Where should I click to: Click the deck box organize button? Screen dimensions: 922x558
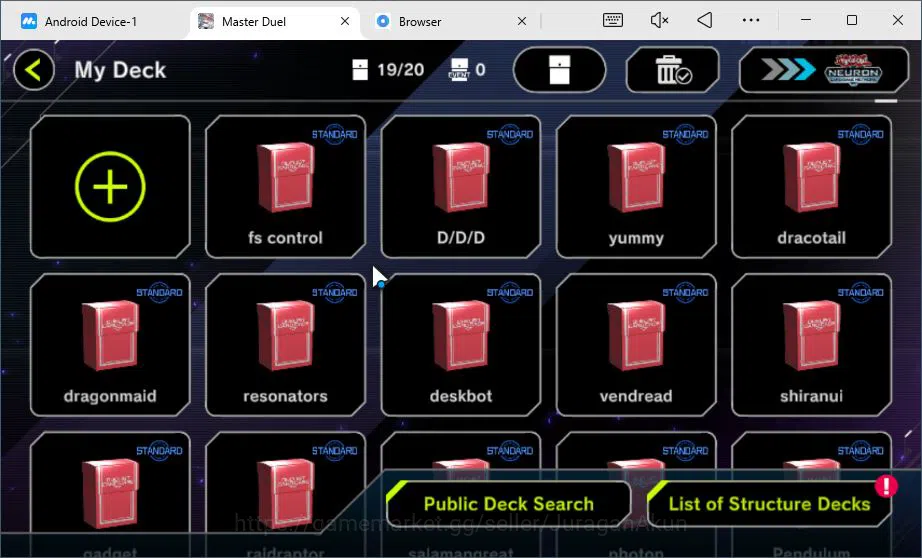[x=559, y=70]
